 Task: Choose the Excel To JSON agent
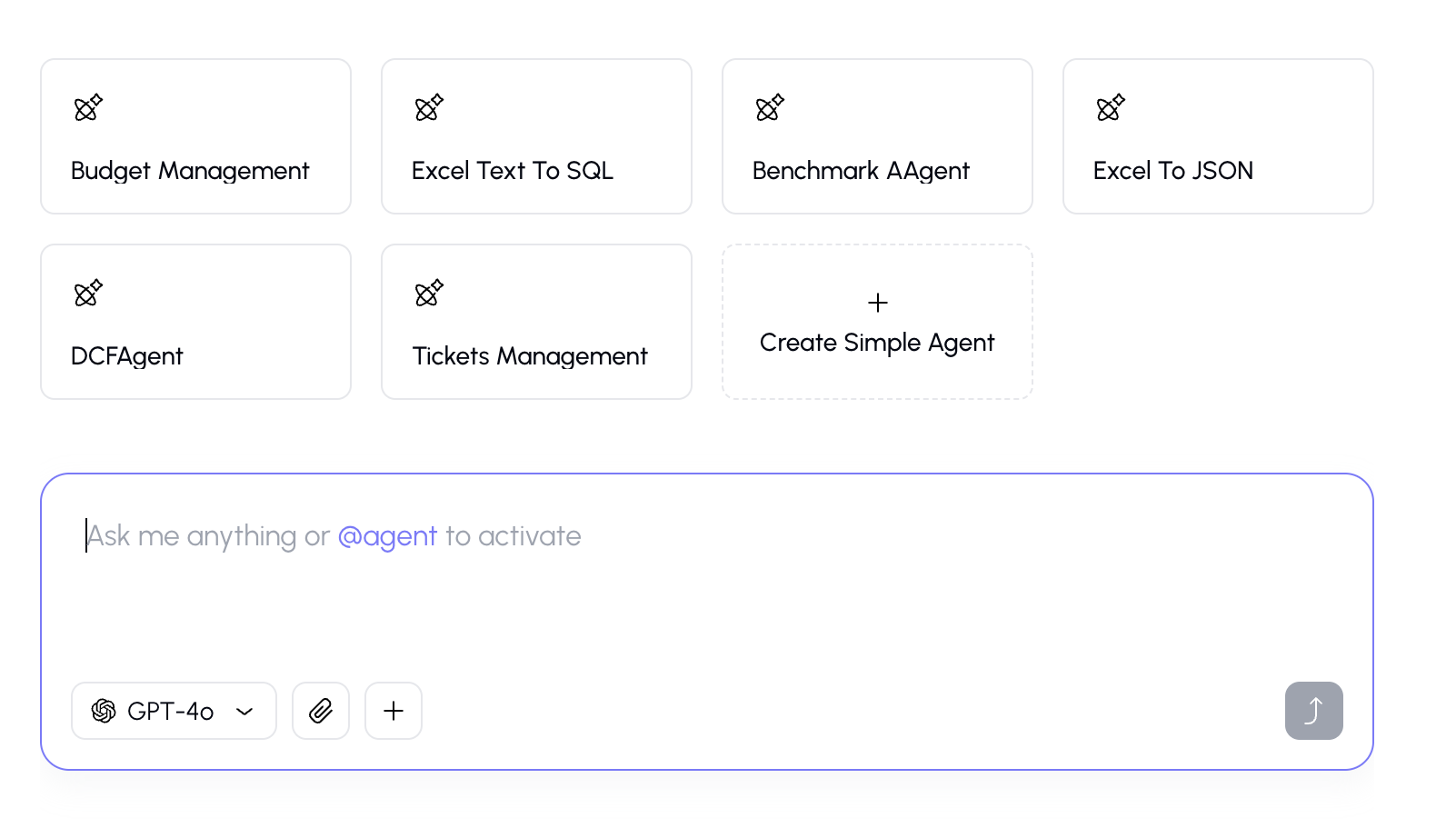[x=1173, y=171]
